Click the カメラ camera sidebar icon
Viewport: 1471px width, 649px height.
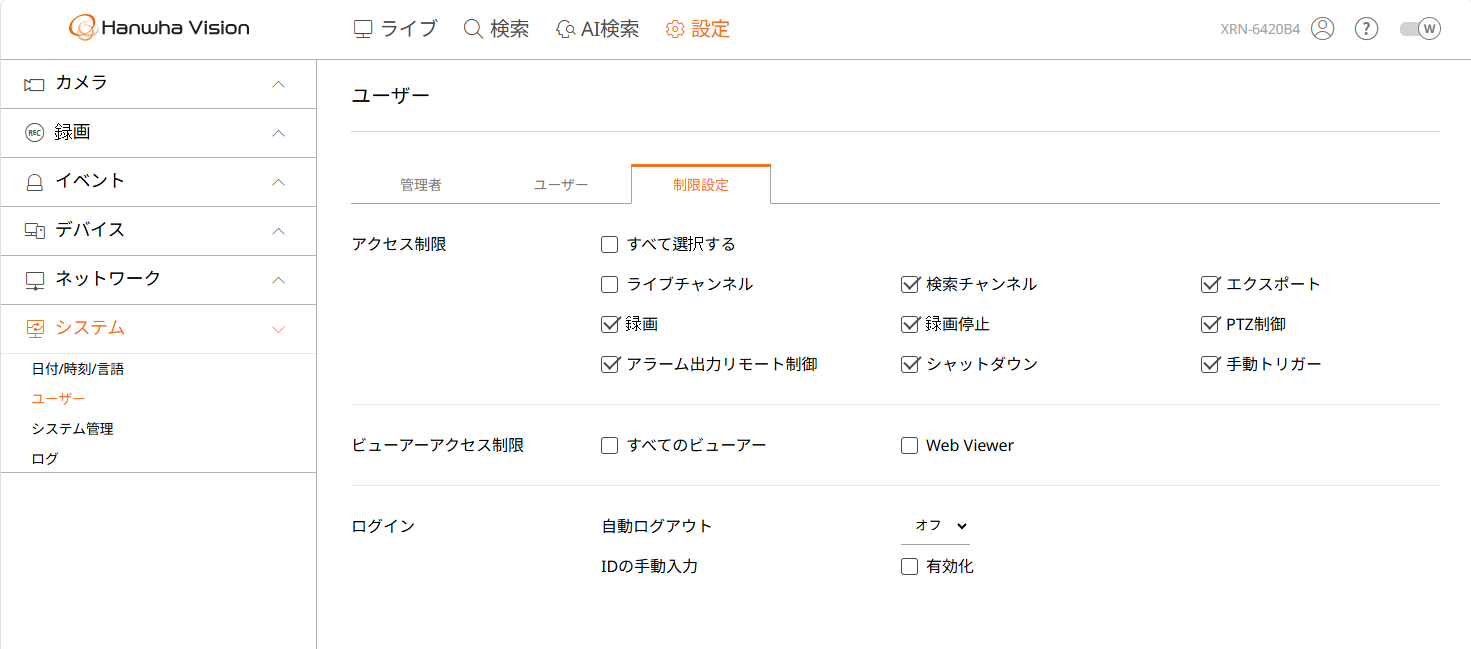point(35,84)
